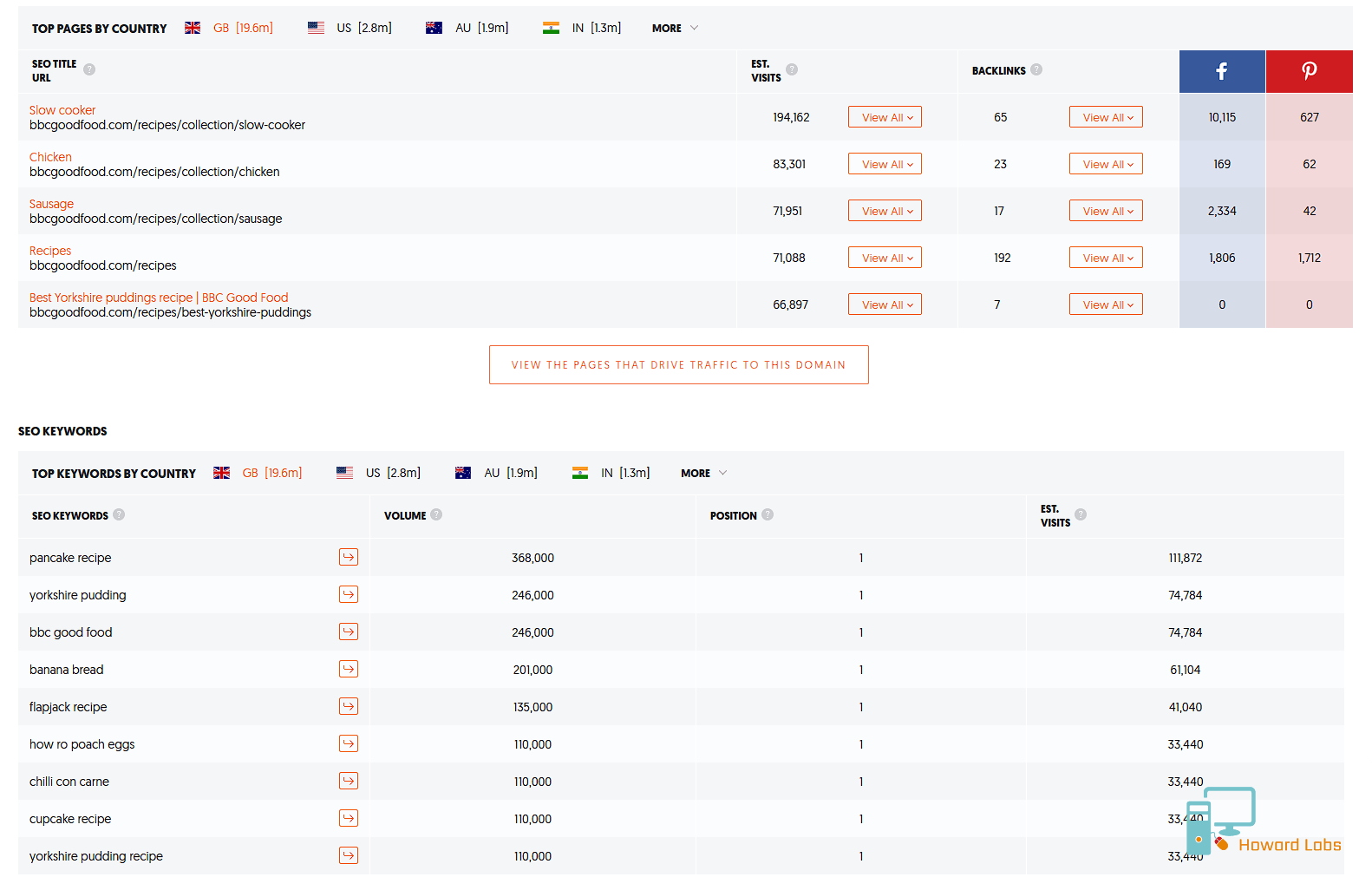Image resolution: width=1372 pixels, height=877 pixels.
Task: Open keyword arrow icon for yorkshire pudding
Action: tap(349, 594)
